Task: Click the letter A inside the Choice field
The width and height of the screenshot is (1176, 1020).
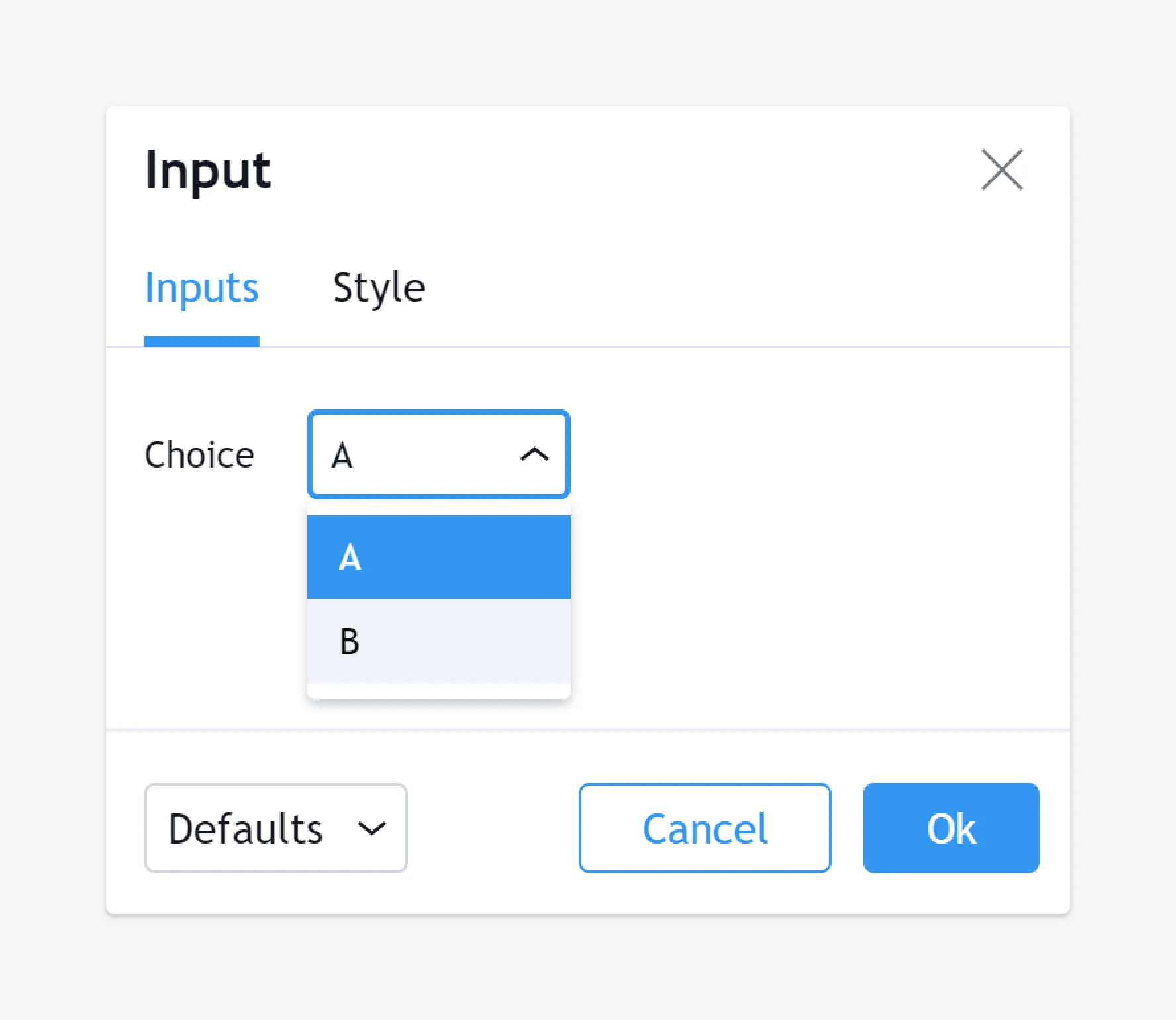Action: (x=342, y=456)
